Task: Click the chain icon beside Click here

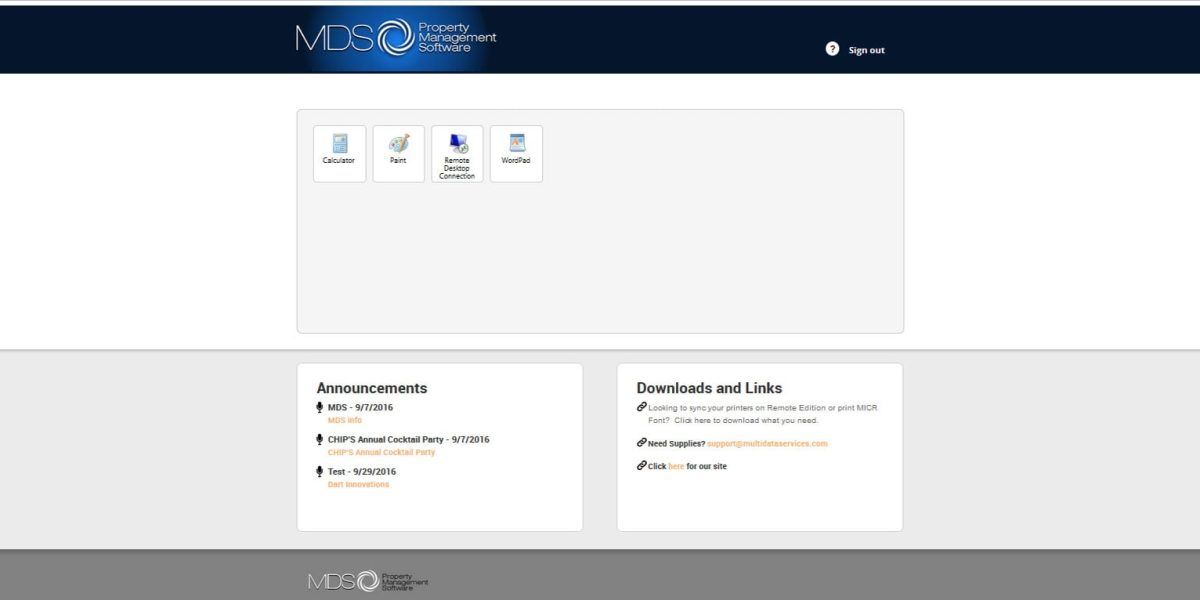Action: pos(641,465)
